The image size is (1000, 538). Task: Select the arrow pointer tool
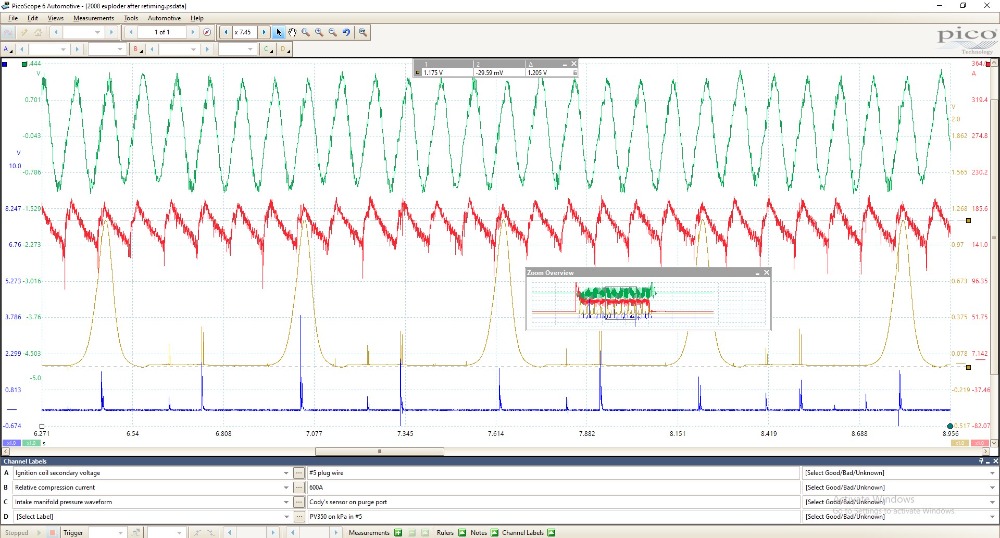[279, 32]
